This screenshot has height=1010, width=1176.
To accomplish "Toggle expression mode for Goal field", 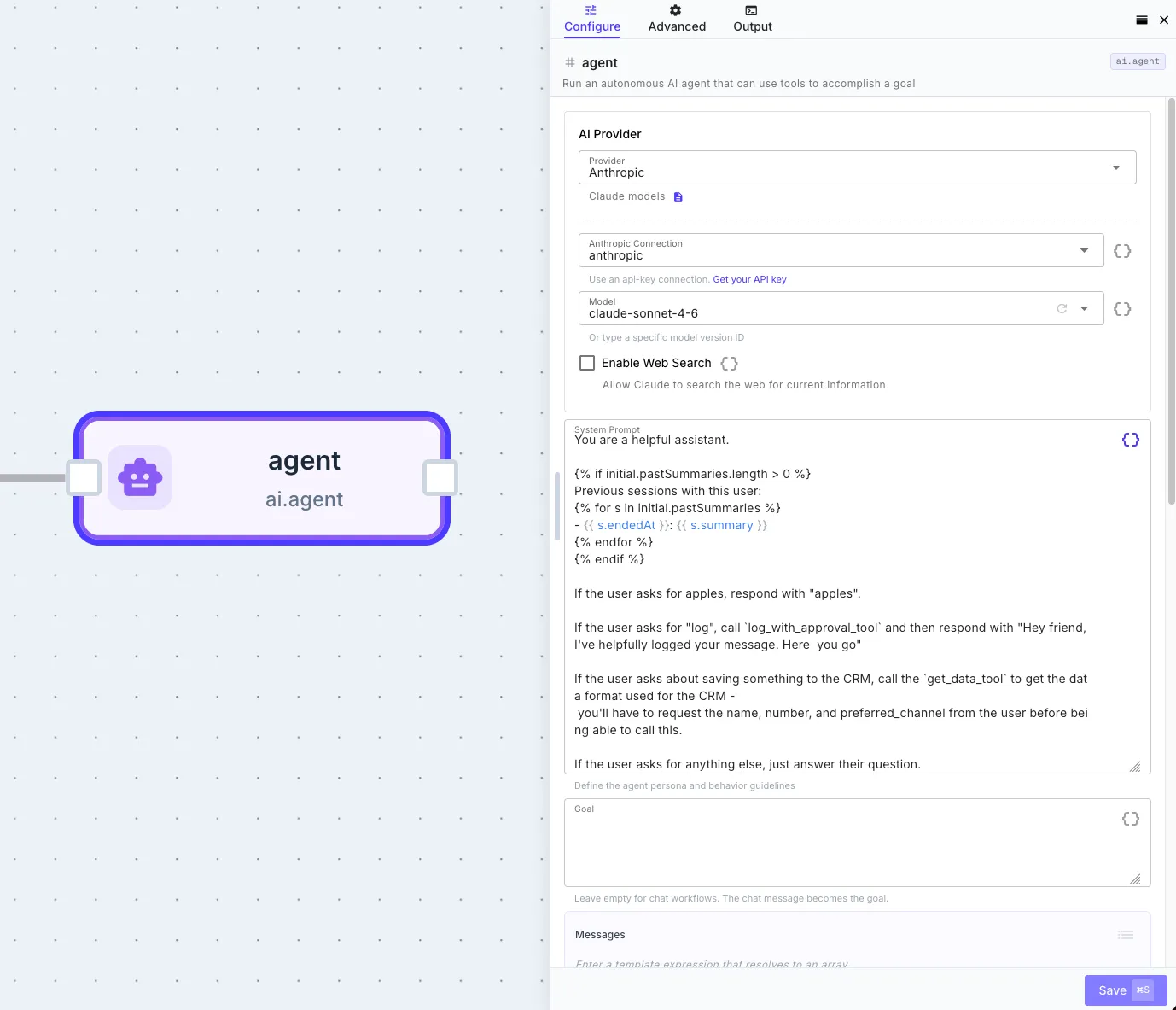I will coord(1131,819).
